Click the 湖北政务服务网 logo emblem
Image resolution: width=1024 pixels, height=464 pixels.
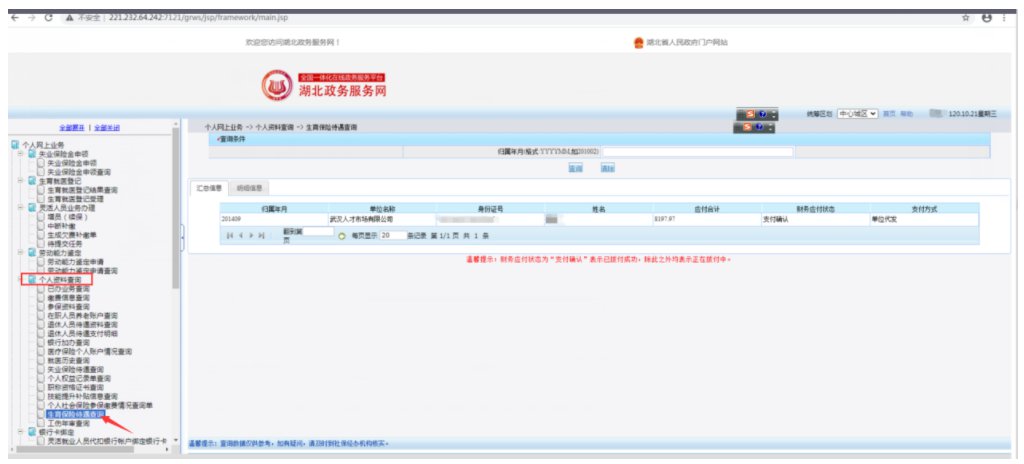[277, 86]
